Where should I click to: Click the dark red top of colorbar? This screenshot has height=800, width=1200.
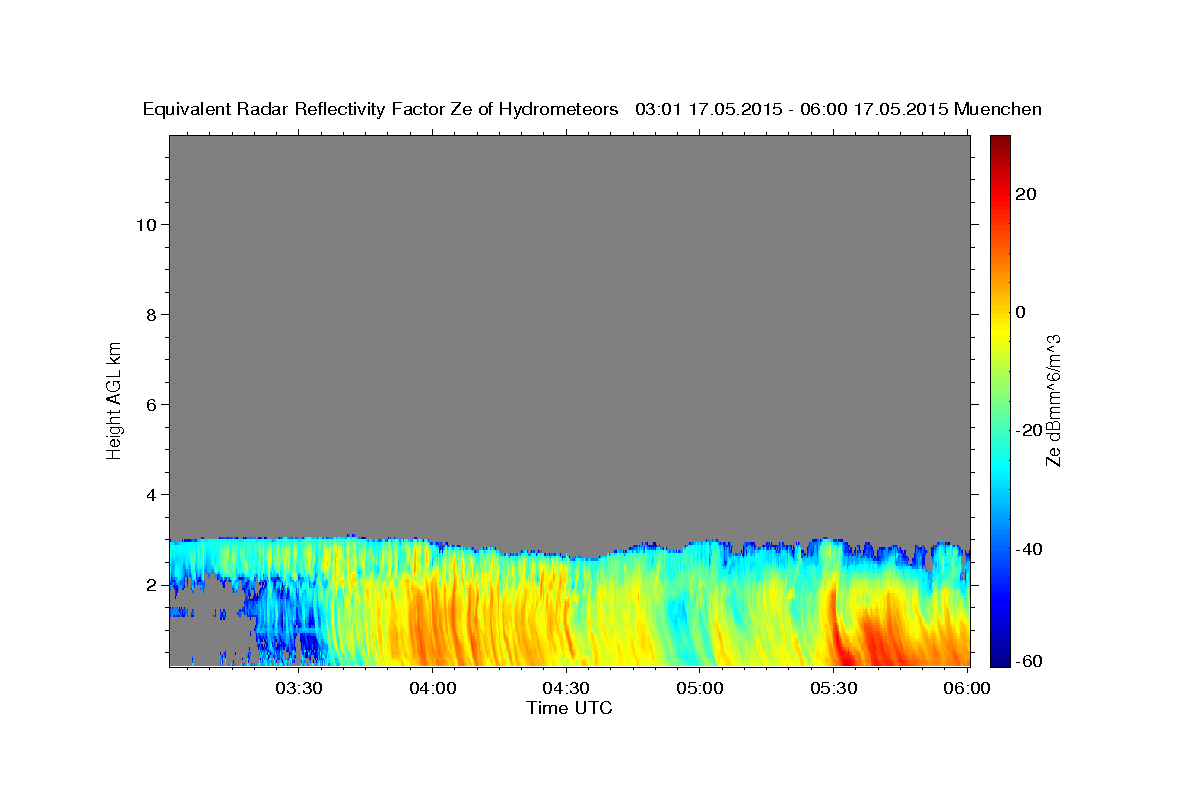tap(999, 142)
